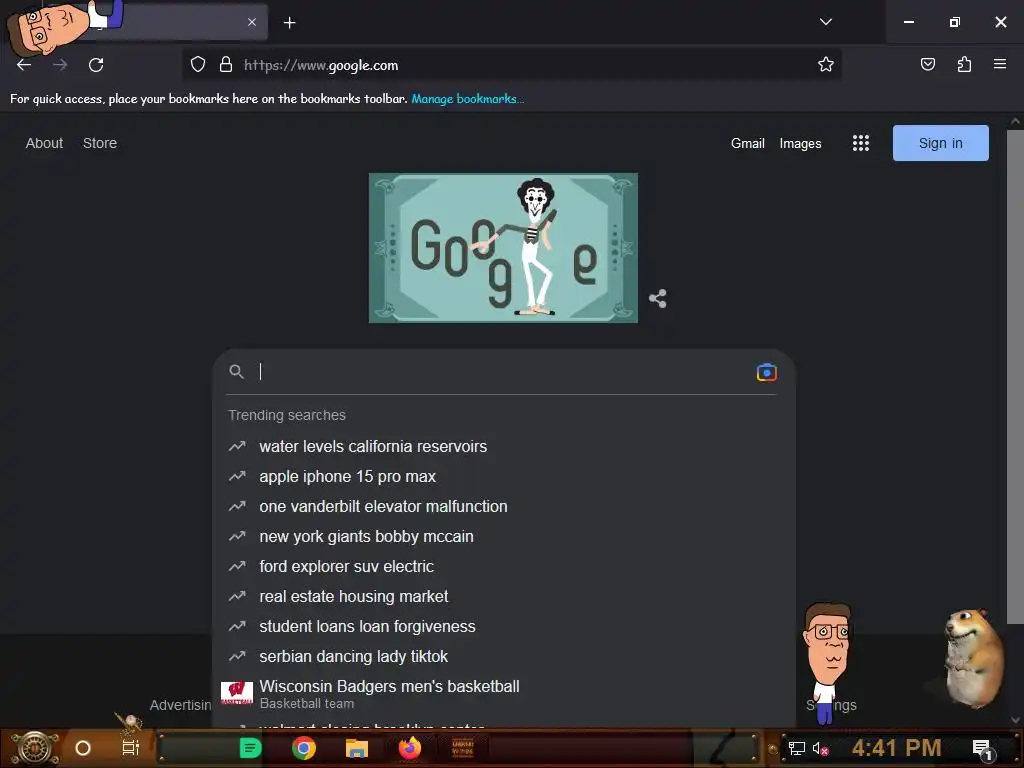Select 'water levels california reservoirs' suggestion
This screenshot has height=768, width=1024.
pyautogui.click(x=504, y=447)
